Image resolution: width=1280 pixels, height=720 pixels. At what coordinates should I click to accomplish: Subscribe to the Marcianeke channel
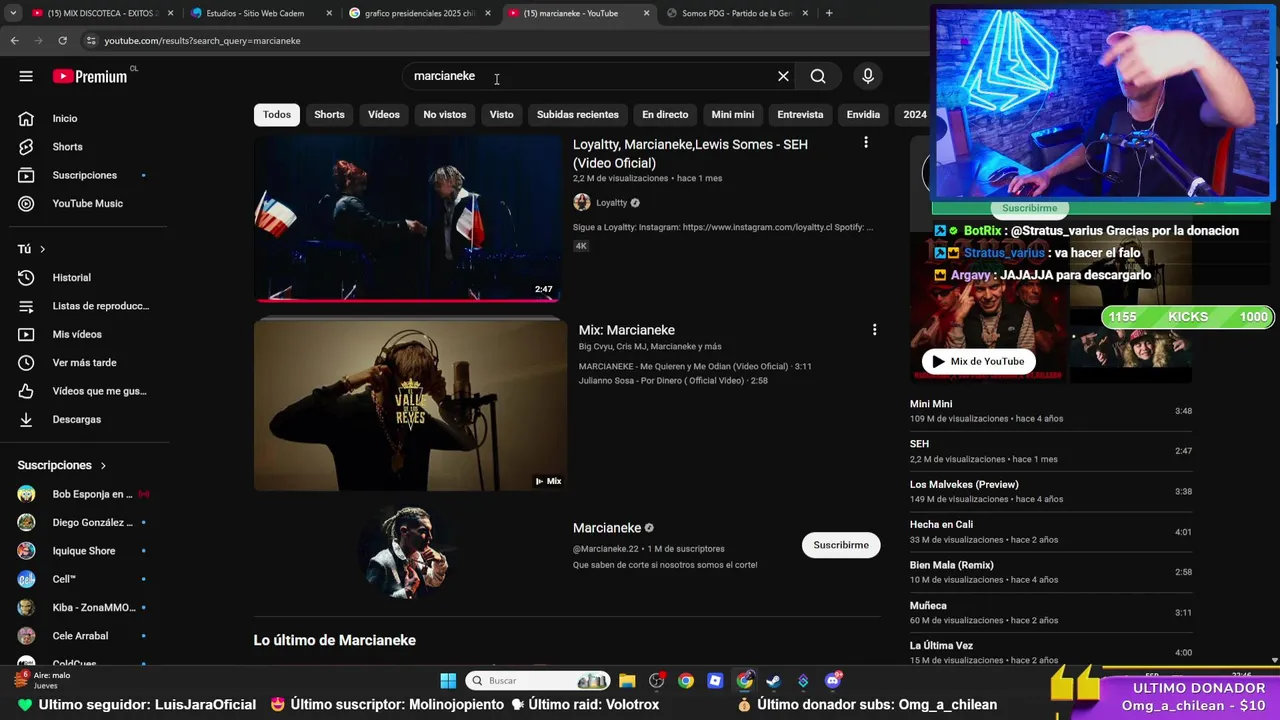coord(841,545)
